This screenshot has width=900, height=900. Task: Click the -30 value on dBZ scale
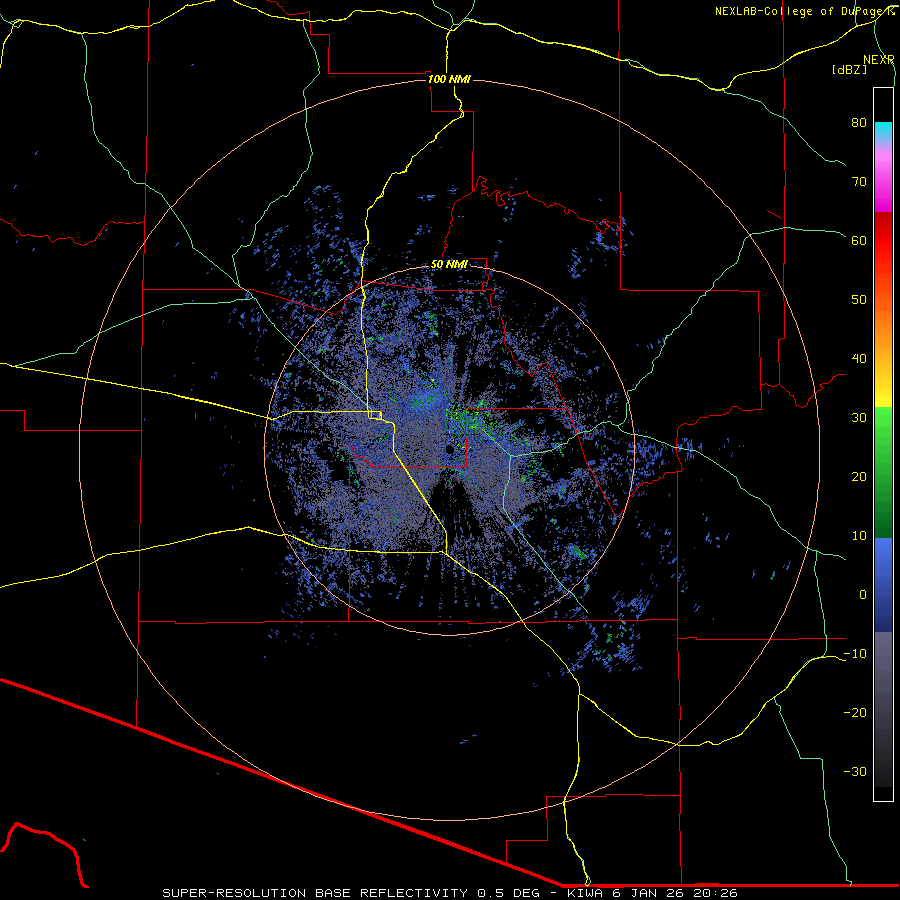point(855,772)
